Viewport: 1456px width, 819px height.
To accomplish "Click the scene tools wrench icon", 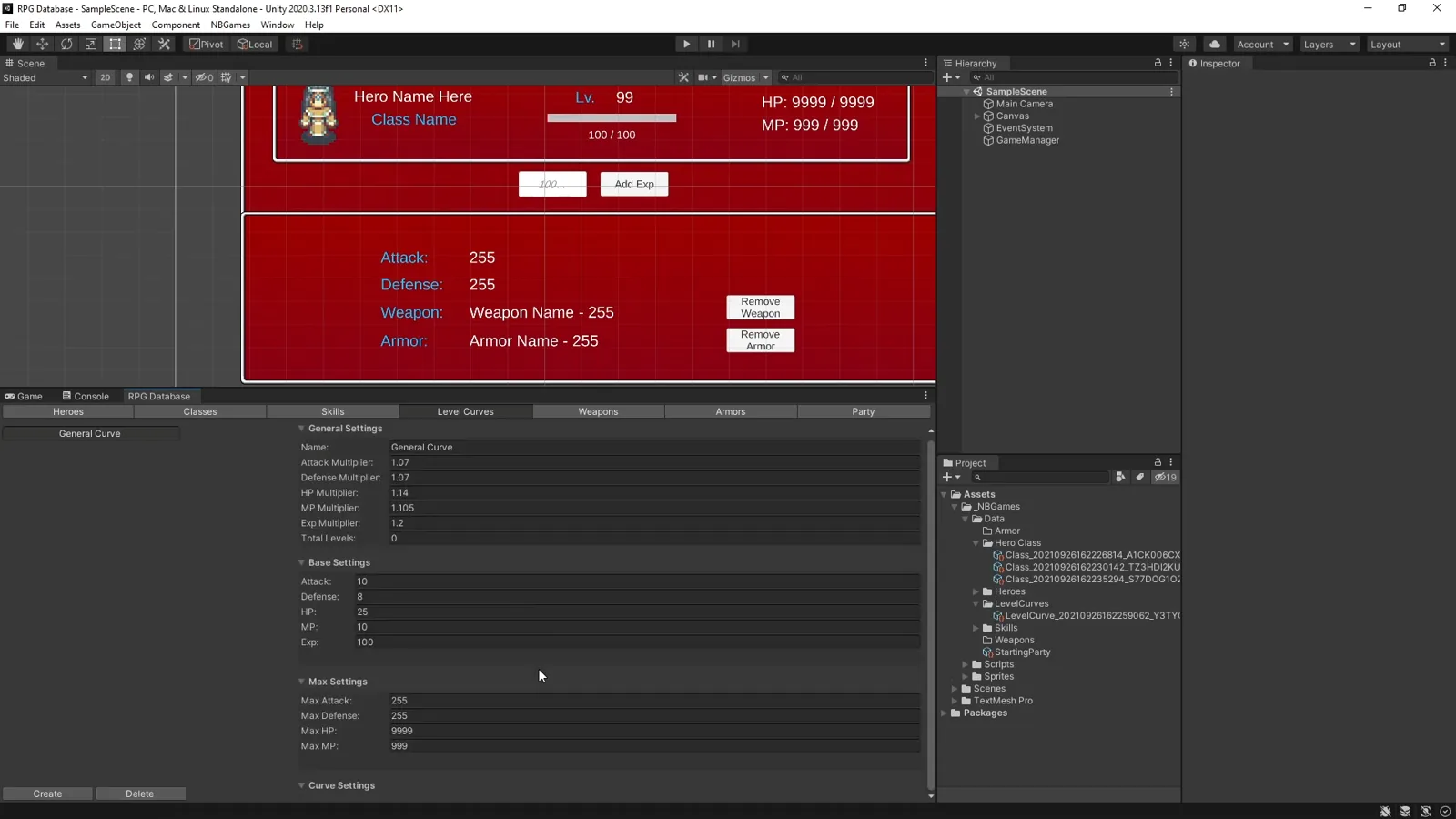I will click(684, 77).
